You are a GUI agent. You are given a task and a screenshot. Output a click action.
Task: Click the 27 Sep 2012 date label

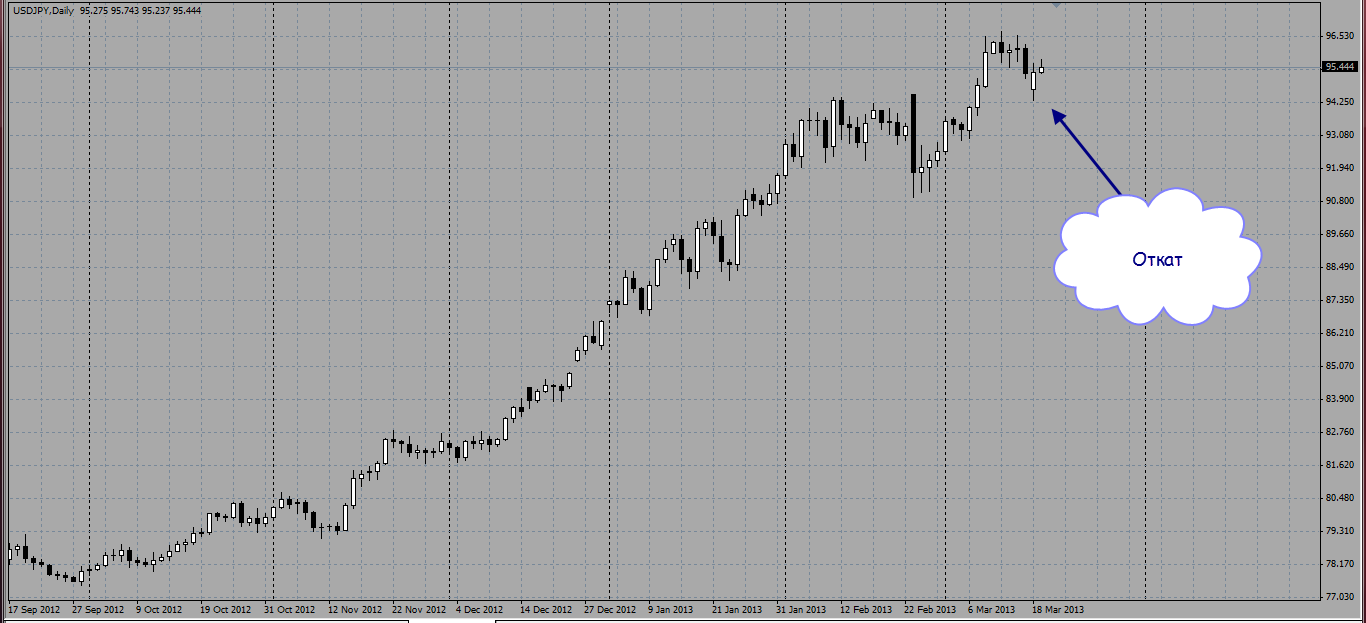98,609
